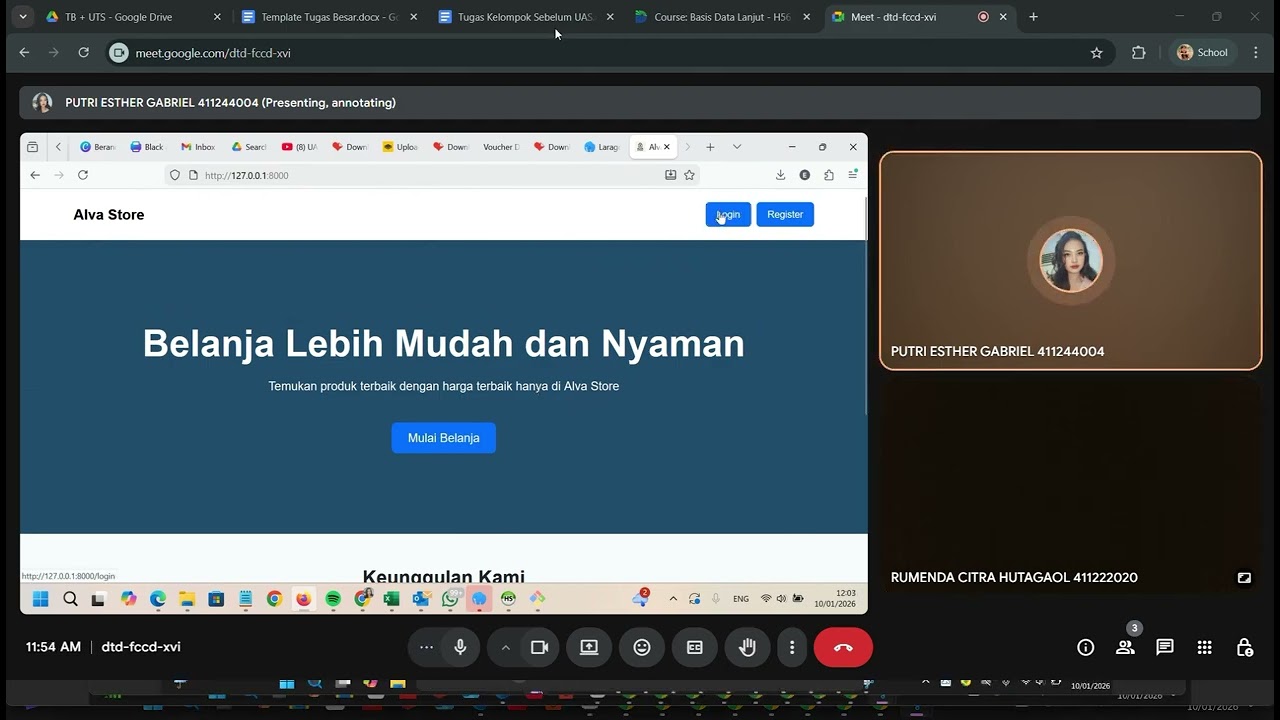Open the emoji reactions button

coord(642,647)
